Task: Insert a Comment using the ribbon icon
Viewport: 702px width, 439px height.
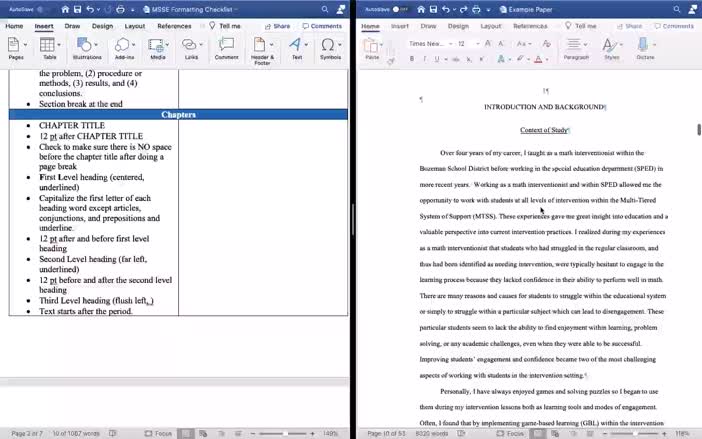Action: 226,47
